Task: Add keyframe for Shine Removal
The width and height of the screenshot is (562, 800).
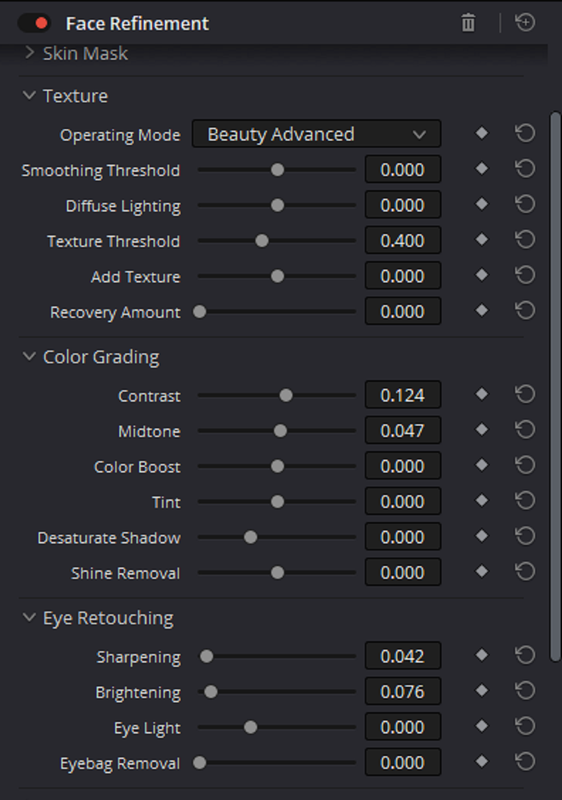Action: [x=481, y=572]
